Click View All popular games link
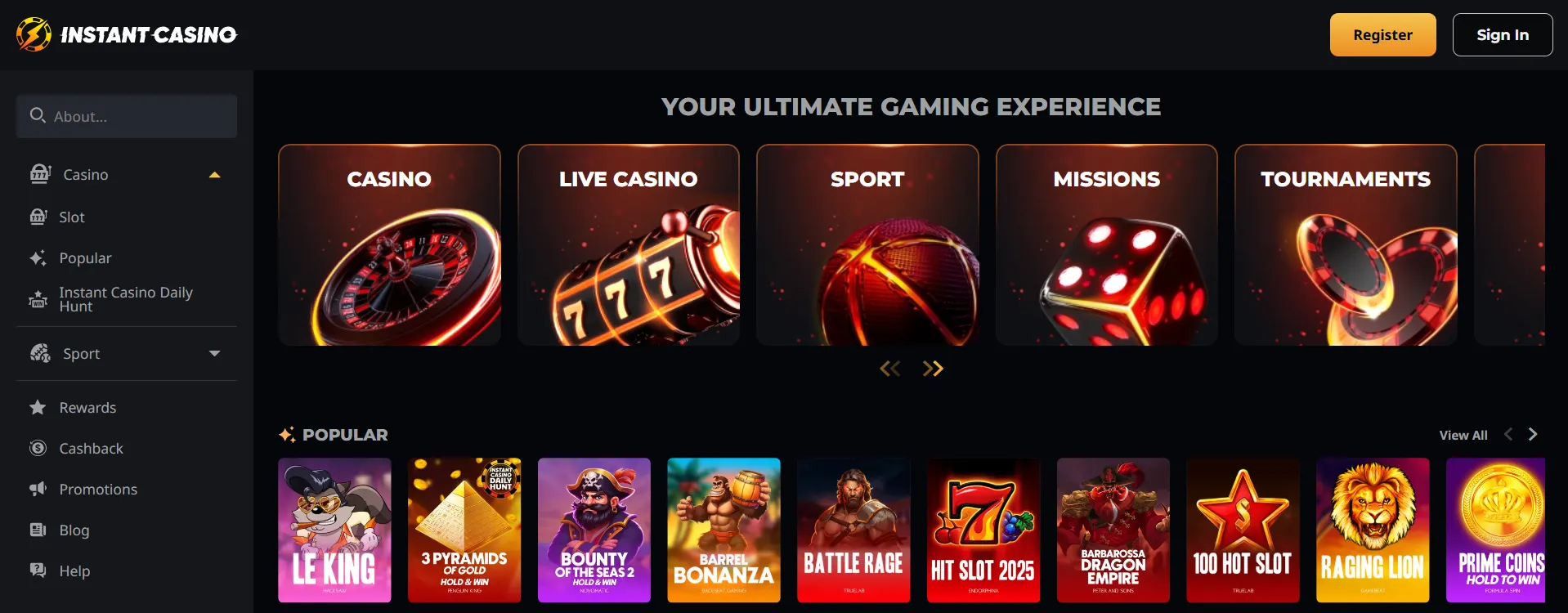The image size is (1568, 613). (1463, 436)
